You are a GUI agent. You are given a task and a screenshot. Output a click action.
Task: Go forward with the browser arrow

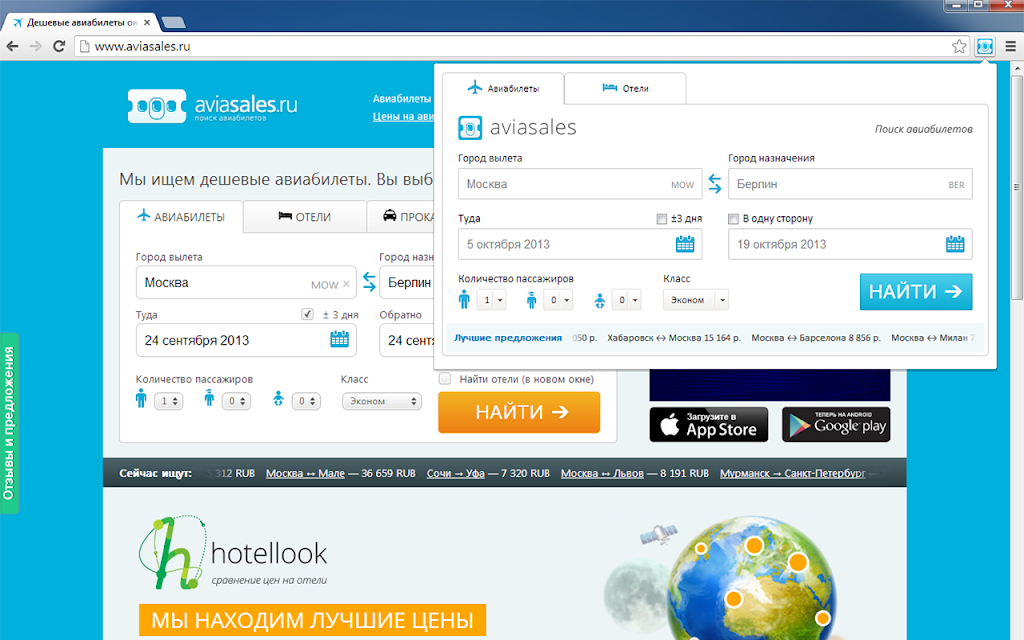pos(36,46)
